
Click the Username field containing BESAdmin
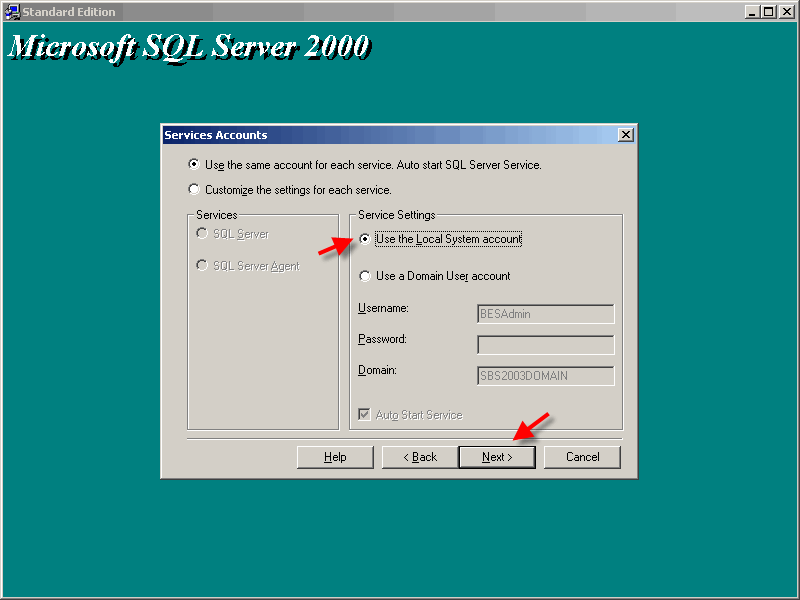point(545,314)
